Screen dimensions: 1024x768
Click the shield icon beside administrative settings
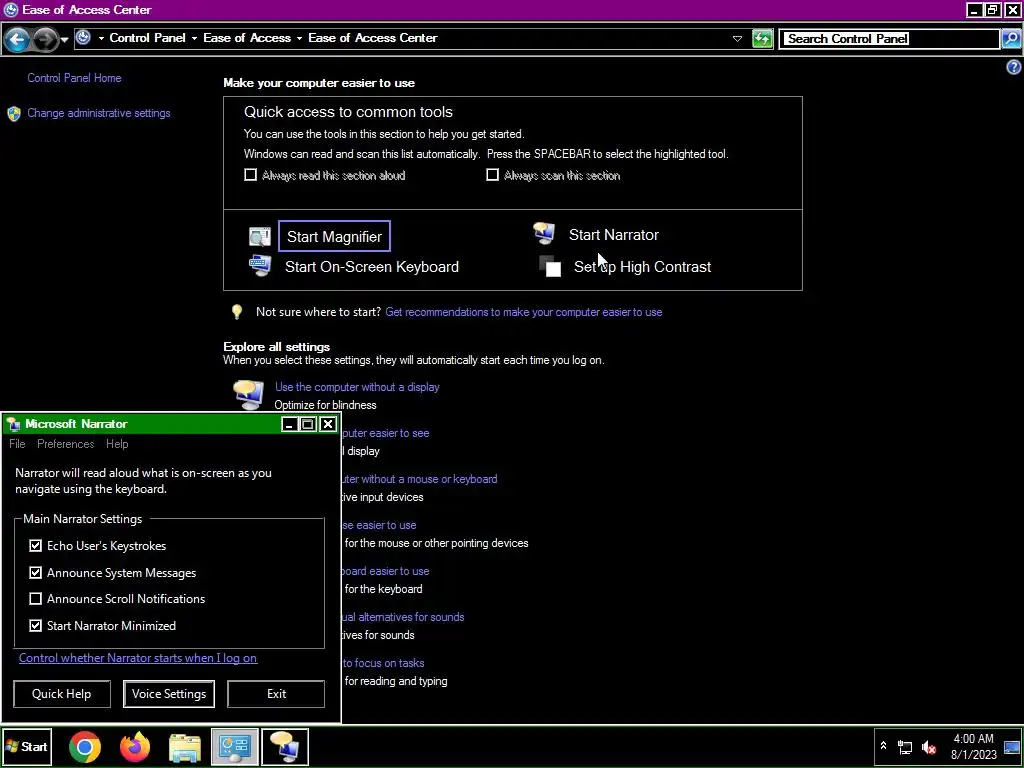point(14,114)
